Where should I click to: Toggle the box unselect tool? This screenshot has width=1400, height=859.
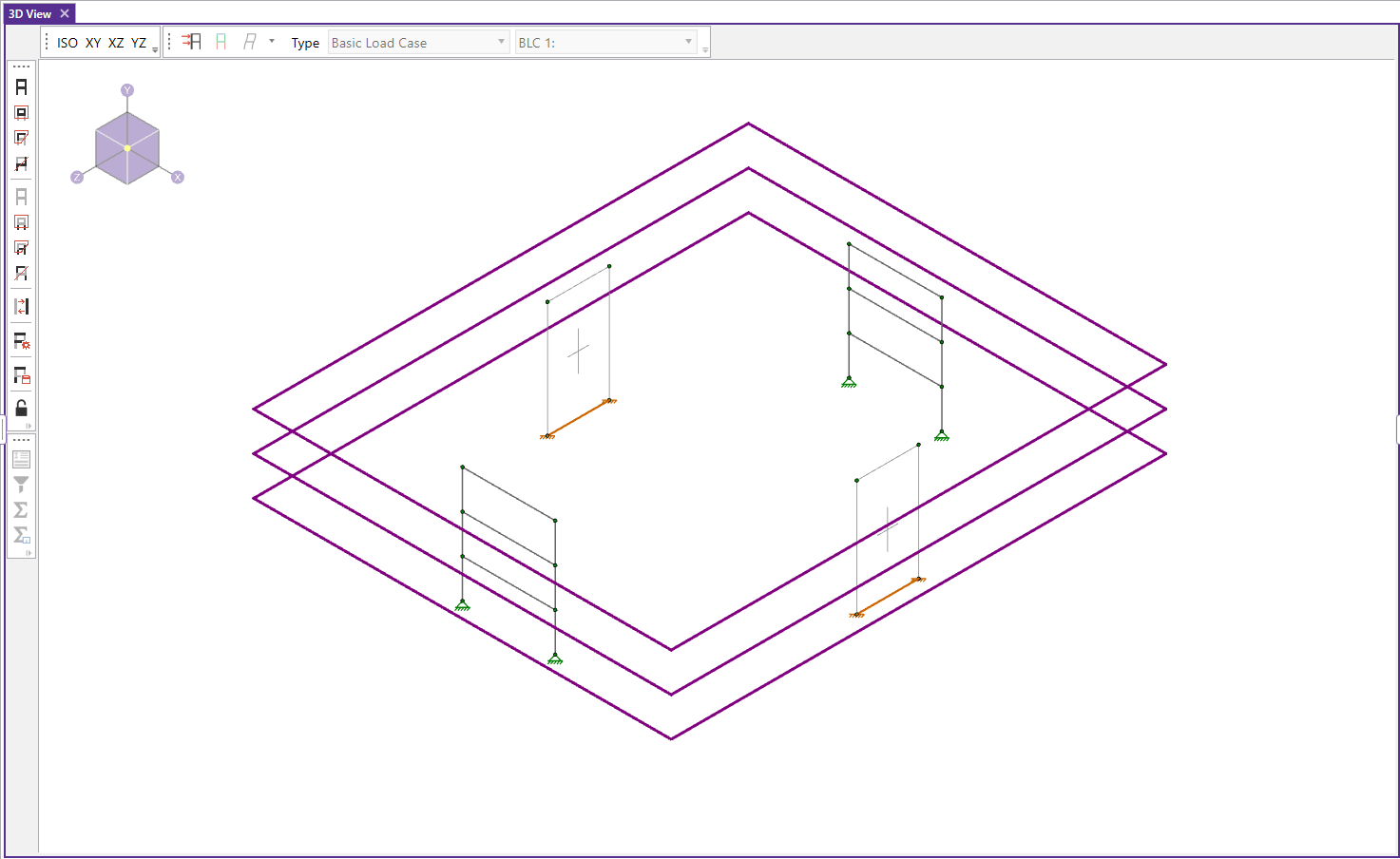click(x=21, y=223)
